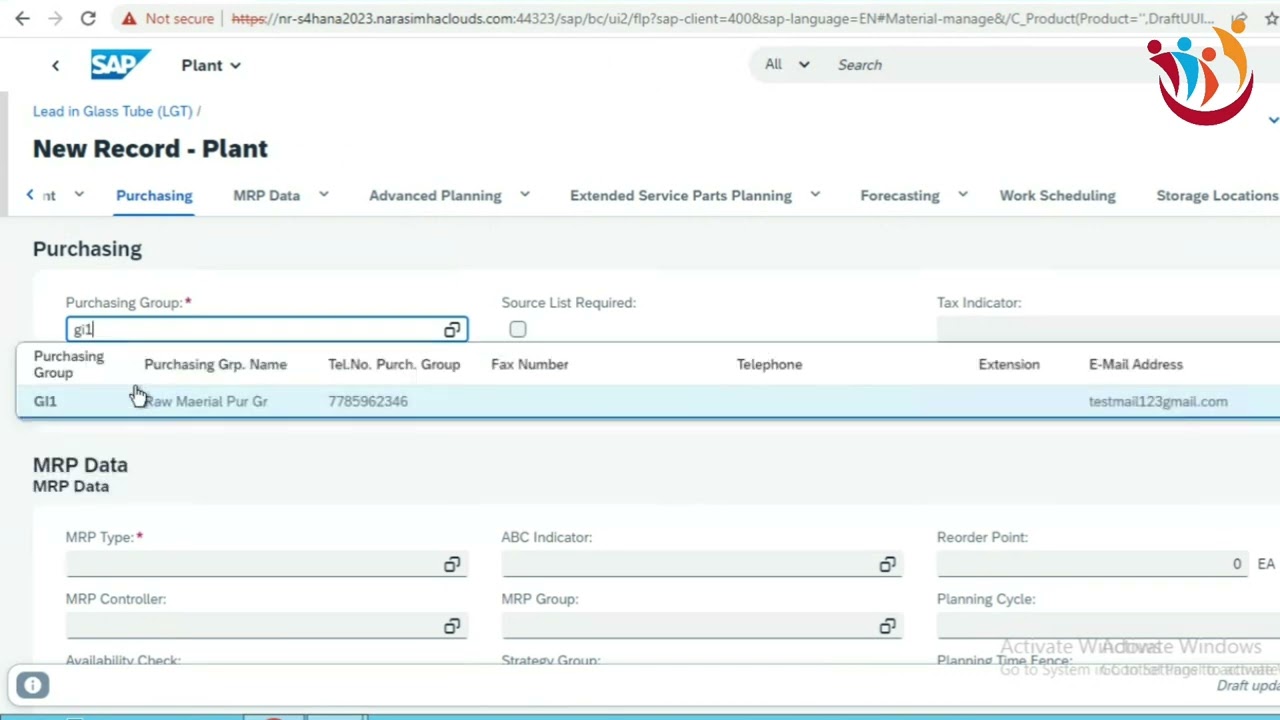Open the Lead in Glass Tube (LGT) breadcrumb

coord(112,111)
